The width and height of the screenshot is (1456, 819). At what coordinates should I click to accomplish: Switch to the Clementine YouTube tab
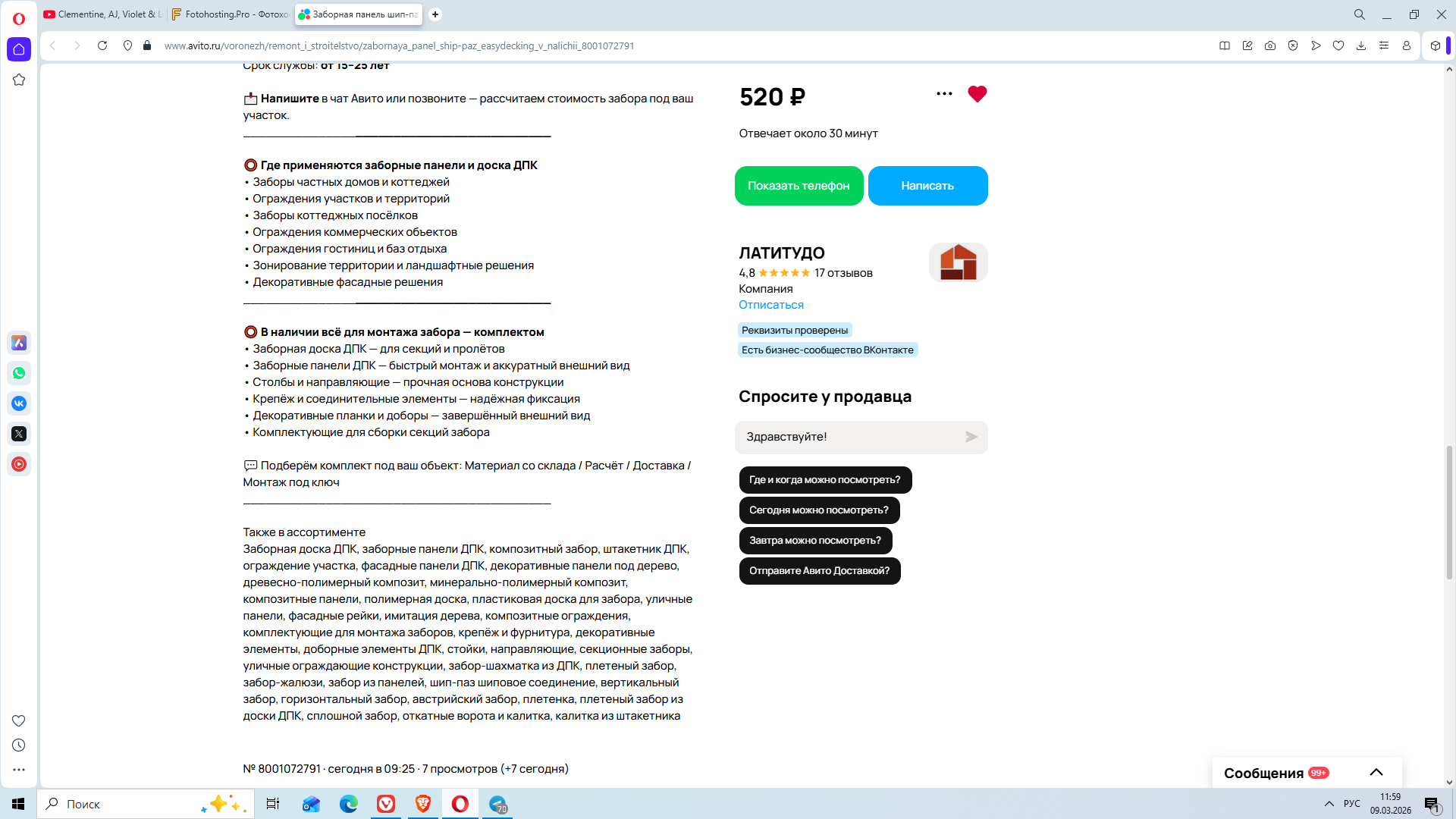coord(102,14)
